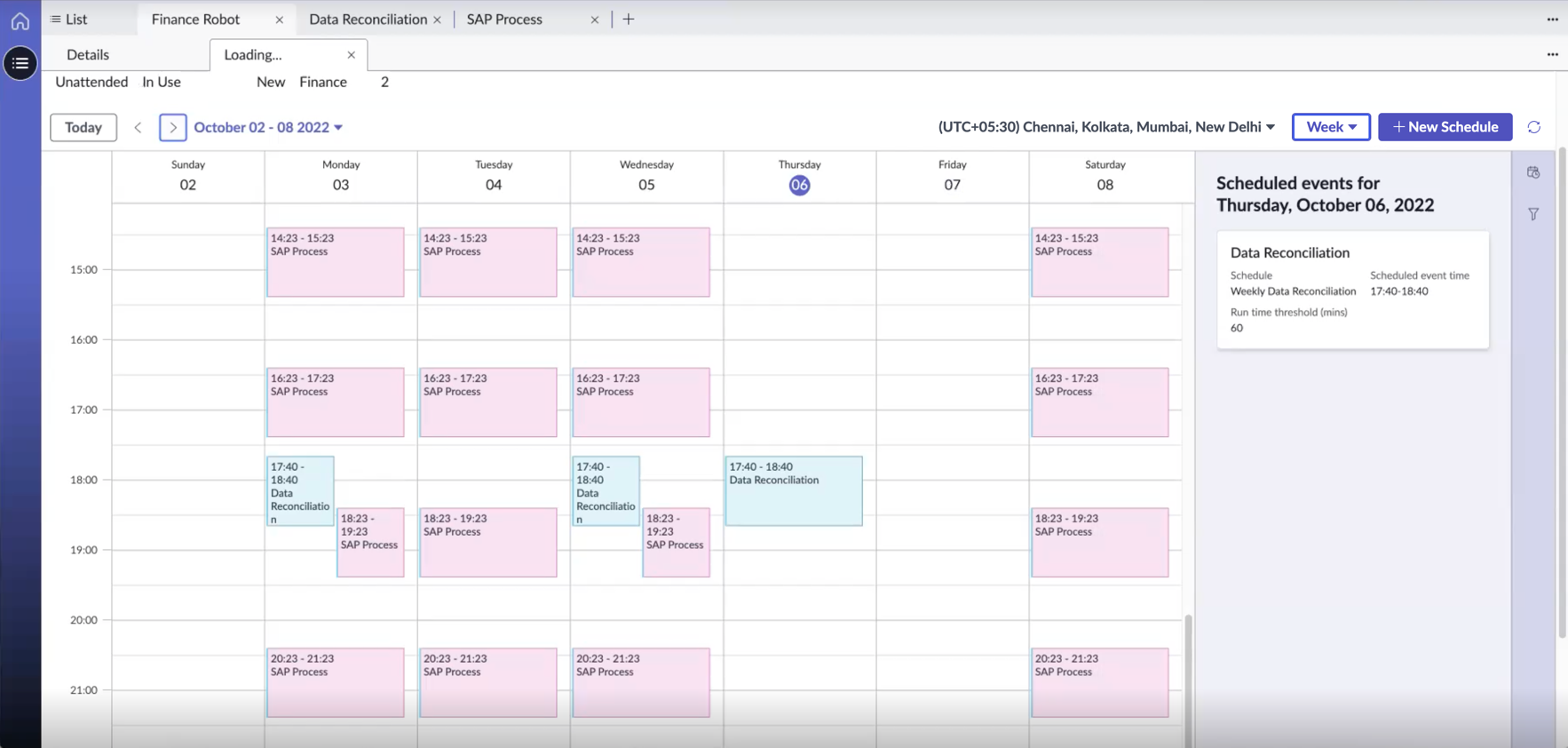The width and height of the screenshot is (1568, 748).
Task: Open Tuesday 20:23 SAP Process event
Action: pos(488,682)
